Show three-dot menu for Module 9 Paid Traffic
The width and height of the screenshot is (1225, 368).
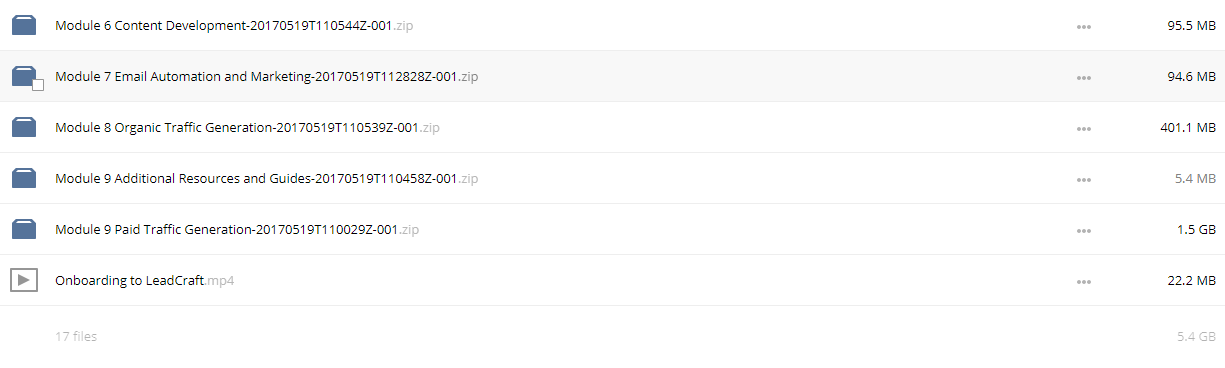click(x=1084, y=231)
